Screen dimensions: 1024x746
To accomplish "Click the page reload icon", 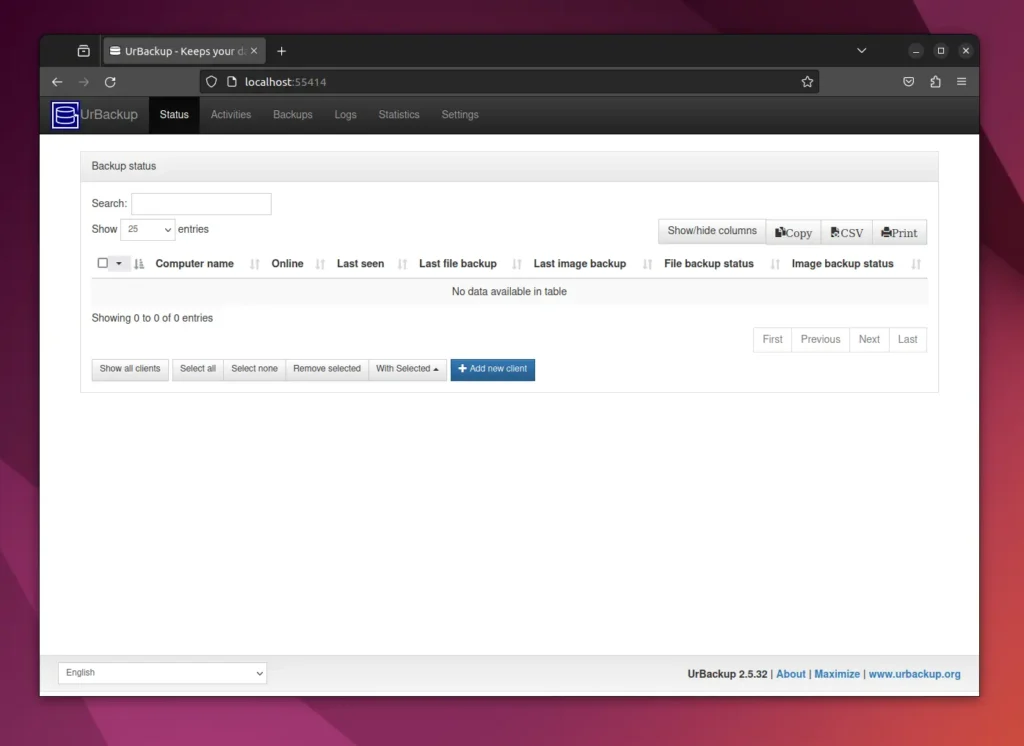I will (x=110, y=81).
